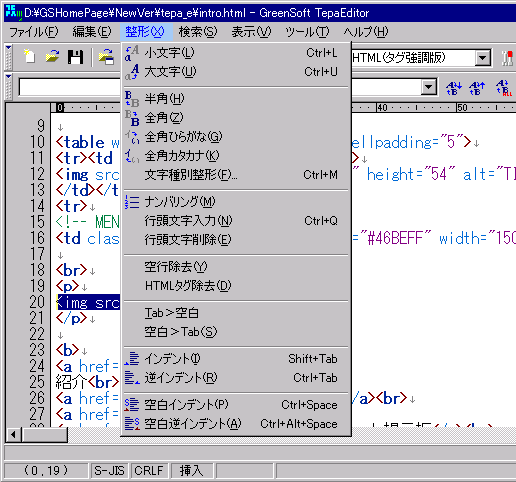The image size is (516, 482).
Task: Select 逆インデント(R) unindent item
Action: (x=236, y=378)
